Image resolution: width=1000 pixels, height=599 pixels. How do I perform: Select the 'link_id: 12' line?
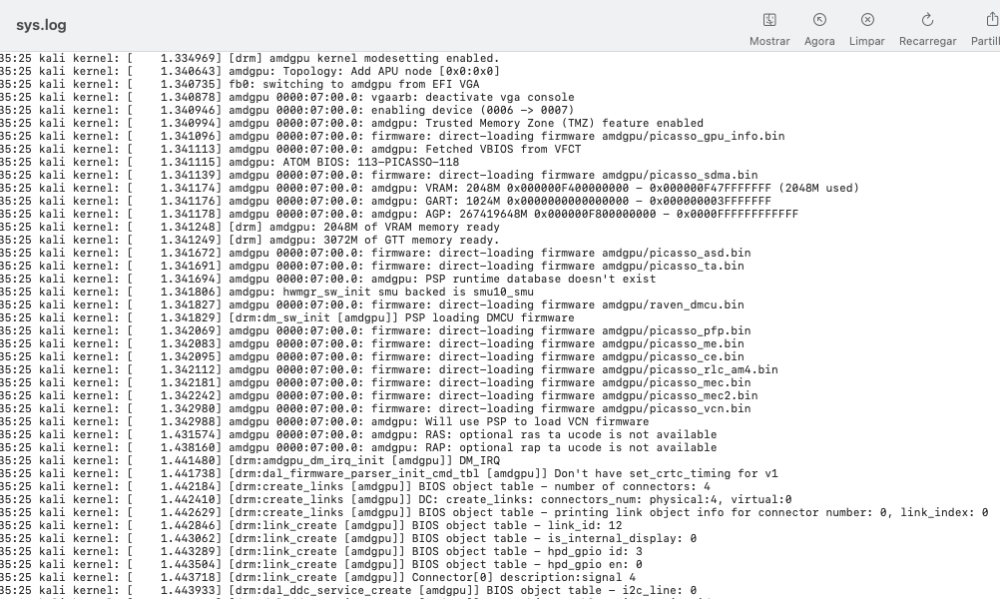[x=311, y=525]
